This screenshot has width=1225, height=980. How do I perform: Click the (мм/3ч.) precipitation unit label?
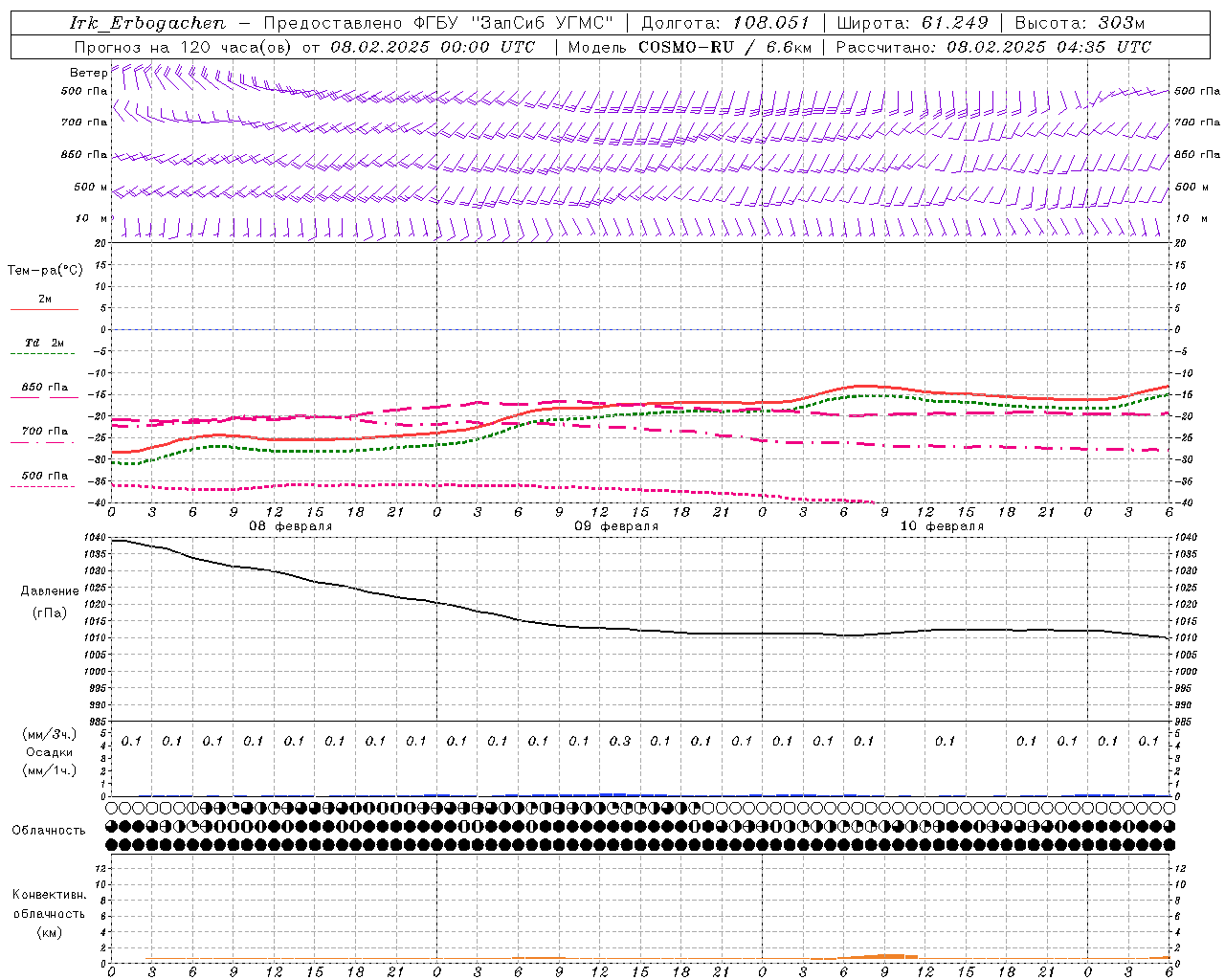coord(50,734)
